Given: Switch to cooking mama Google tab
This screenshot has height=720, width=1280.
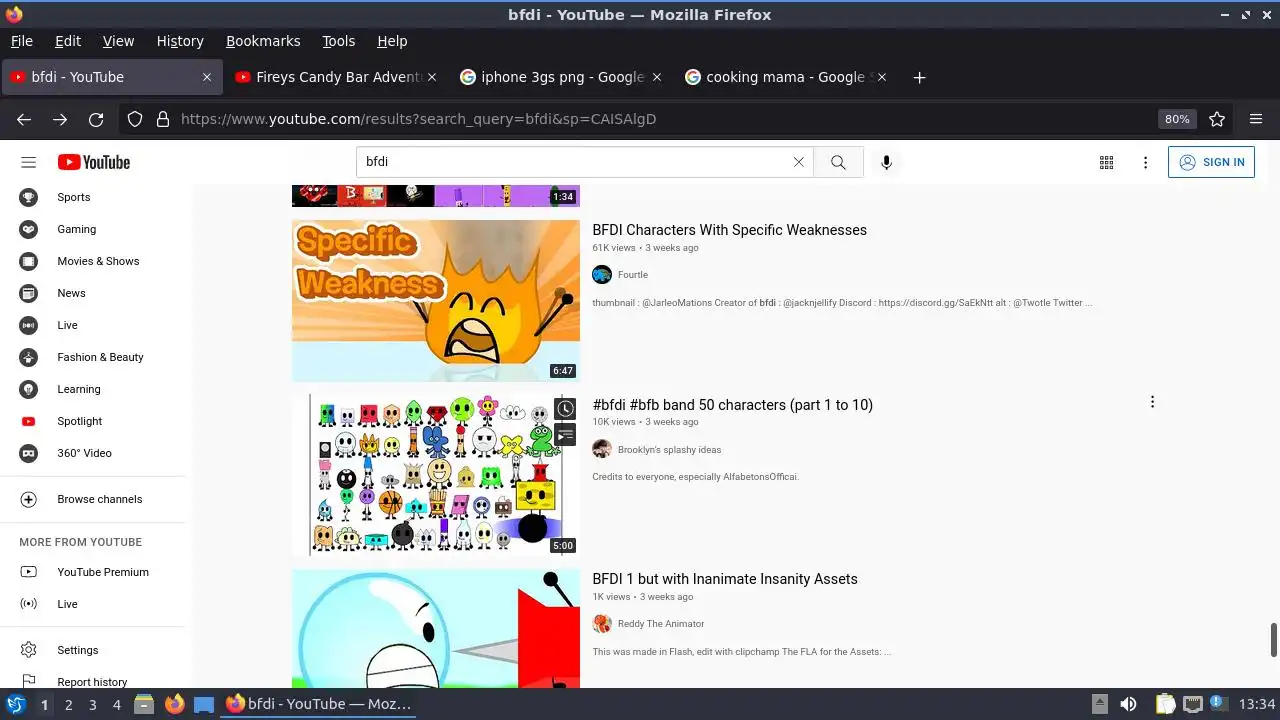Looking at the screenshot, I should 786,77.
